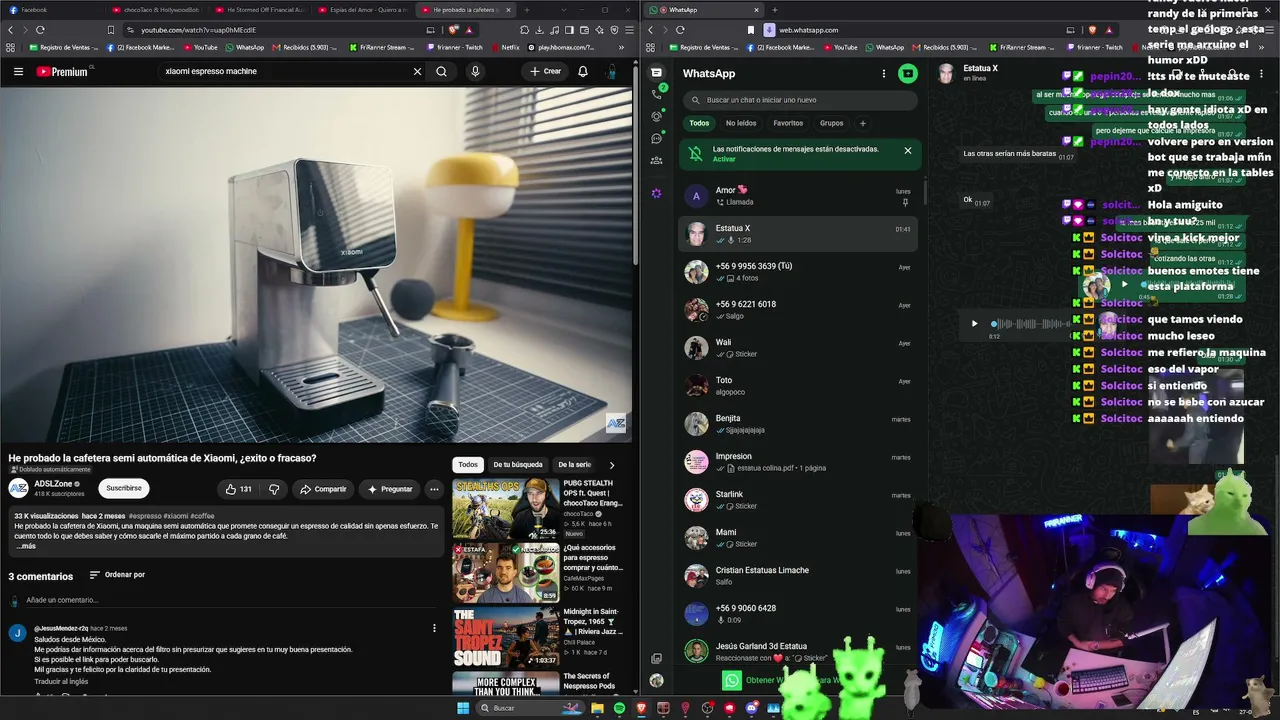Open comments Ordenar por sort menu
Screen dimensions: 1280x720
(117, 575)
